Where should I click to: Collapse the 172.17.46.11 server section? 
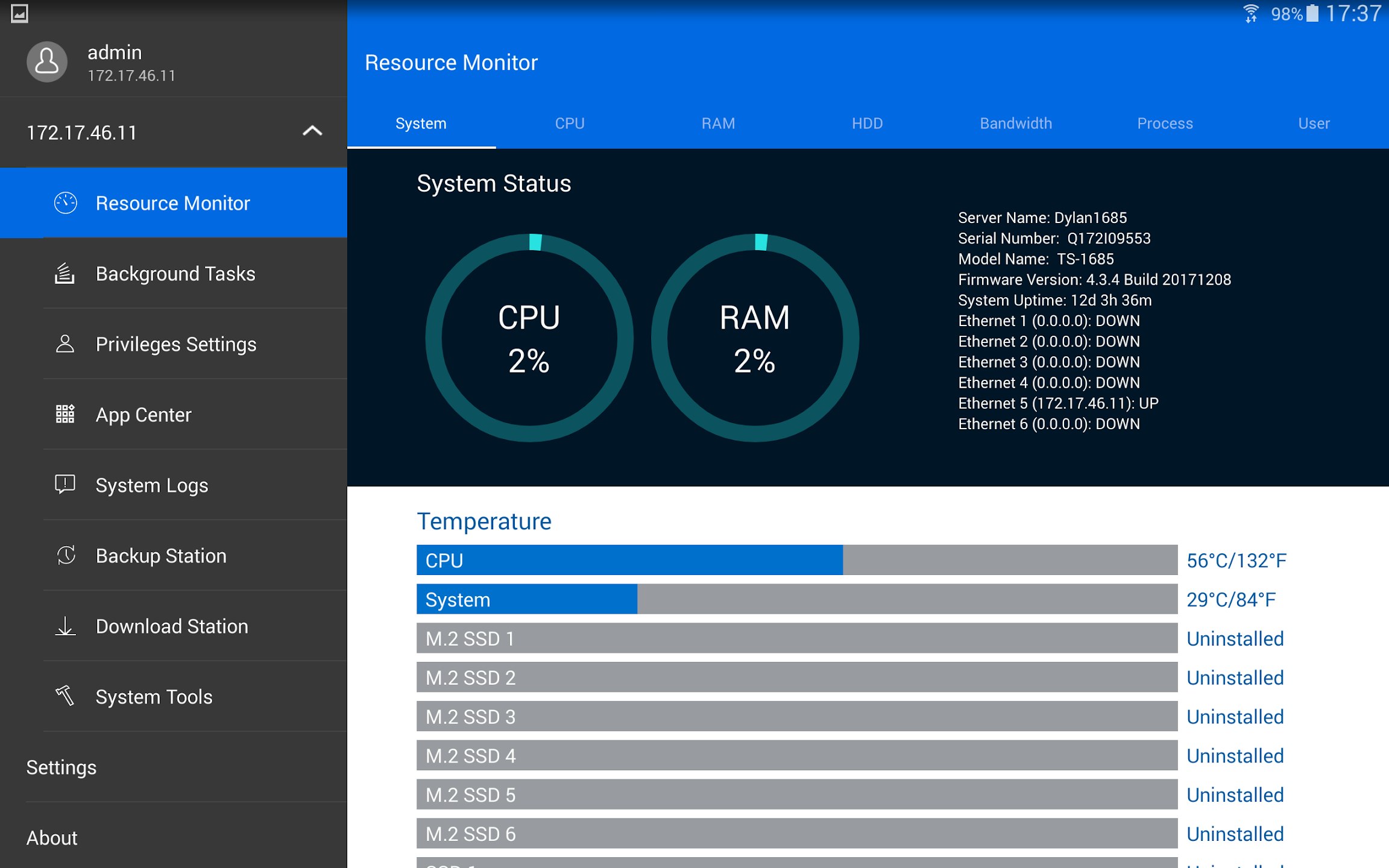(313, 132)
